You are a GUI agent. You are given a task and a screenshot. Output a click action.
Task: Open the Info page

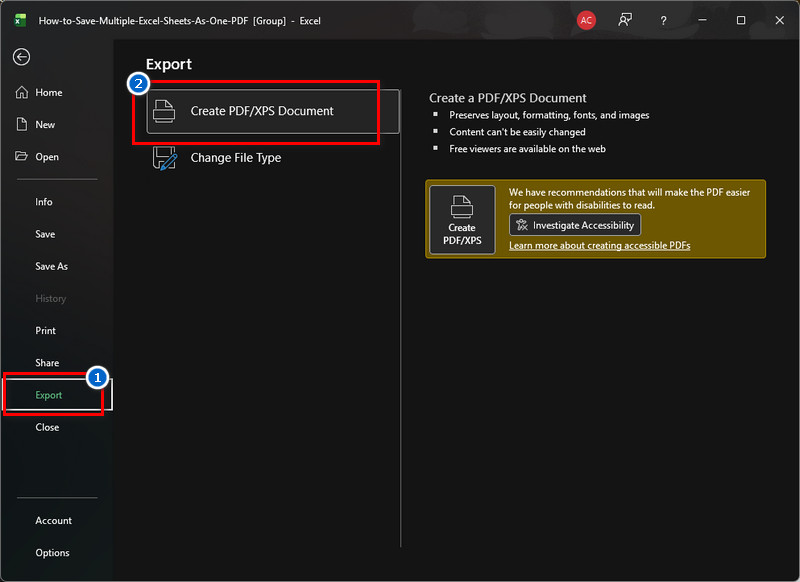(x=44, y=202)
